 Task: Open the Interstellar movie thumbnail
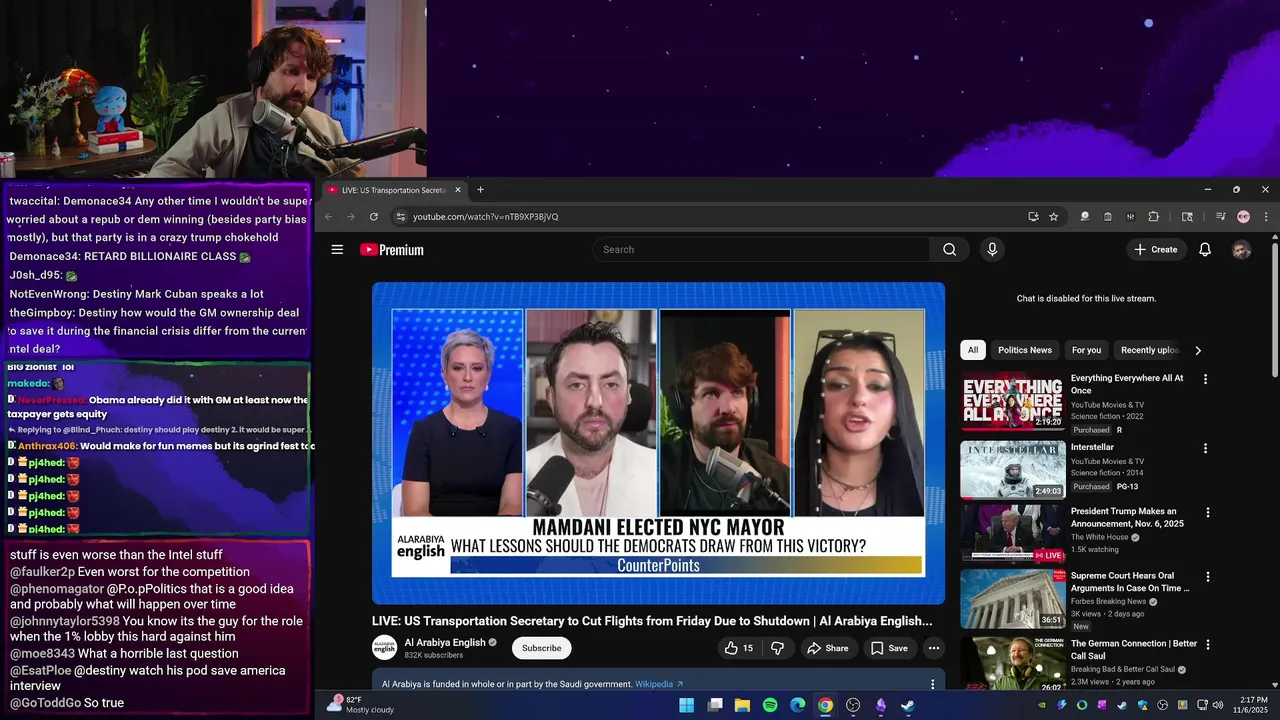tap(1013, 469)
